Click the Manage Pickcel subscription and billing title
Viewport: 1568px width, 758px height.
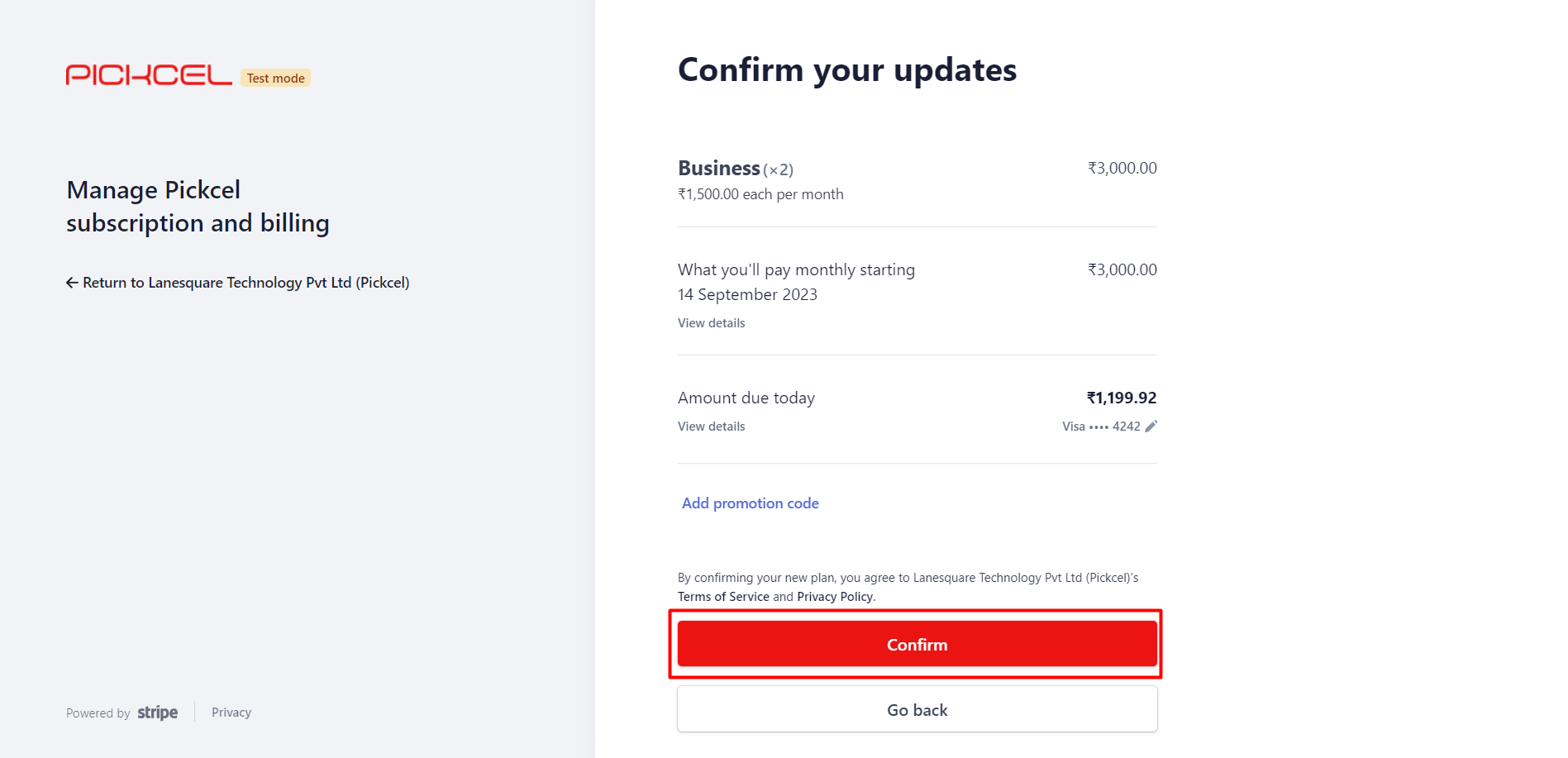click(x=198, y=207)
